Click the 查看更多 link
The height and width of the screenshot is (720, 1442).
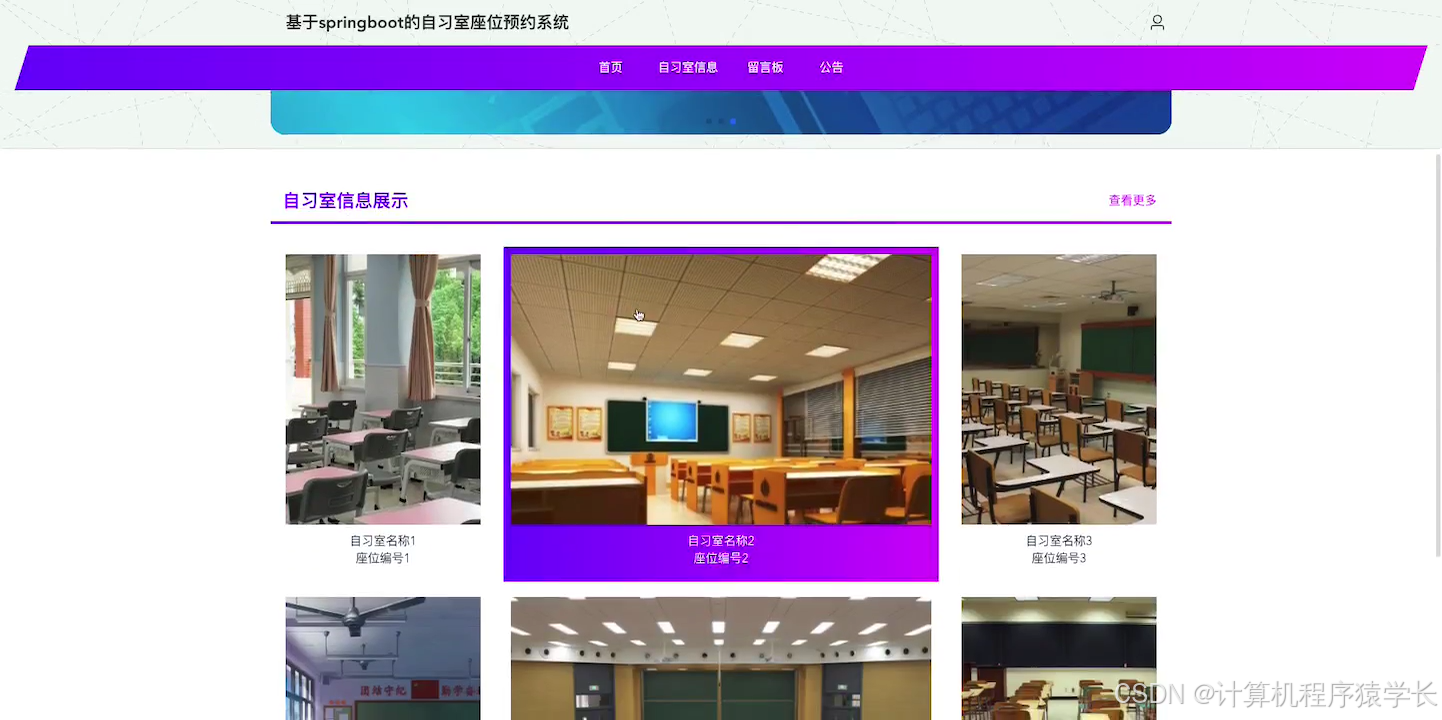[1132, 200]
